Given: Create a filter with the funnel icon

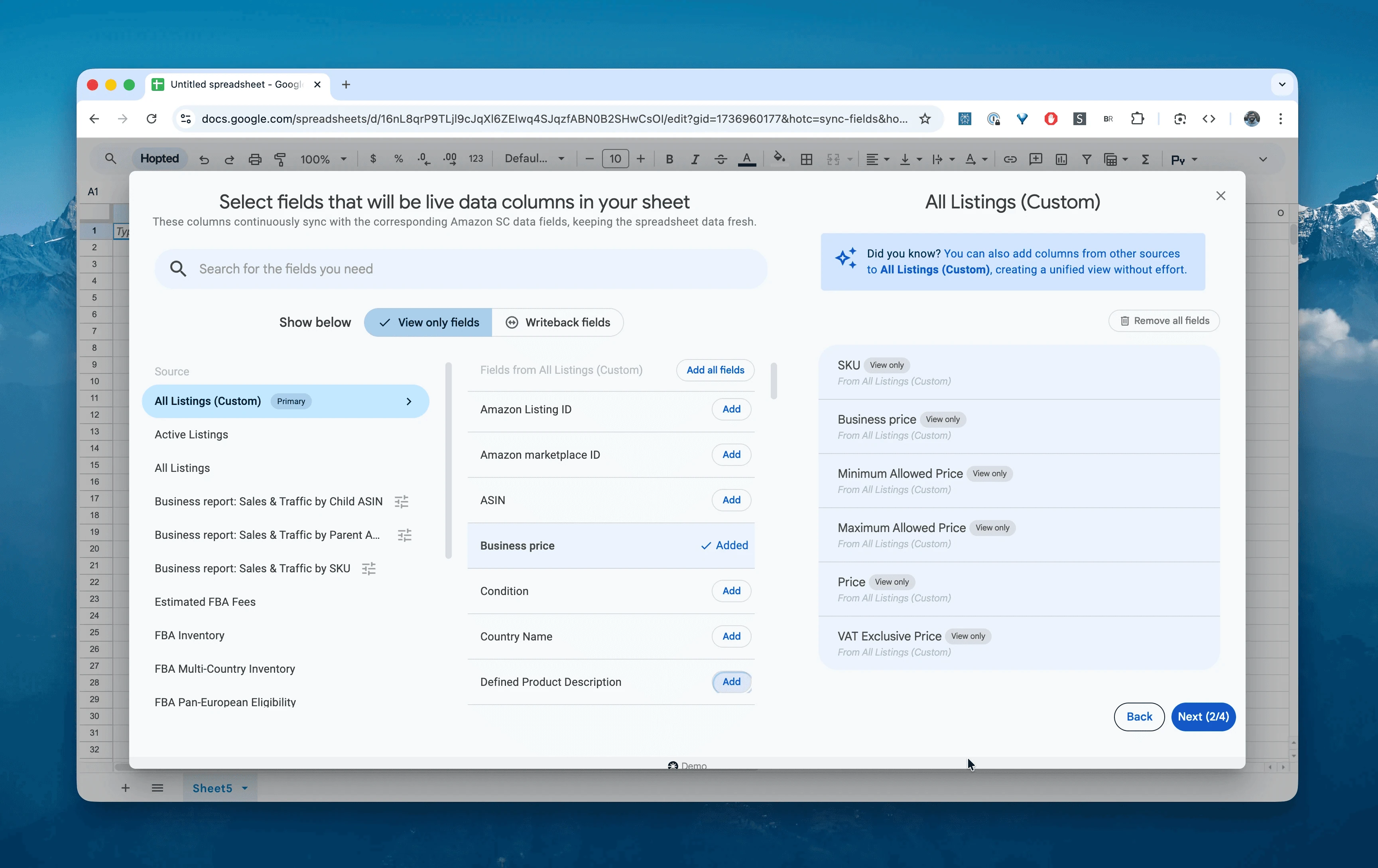Looking at the screenshot, I should (1086, 159).
